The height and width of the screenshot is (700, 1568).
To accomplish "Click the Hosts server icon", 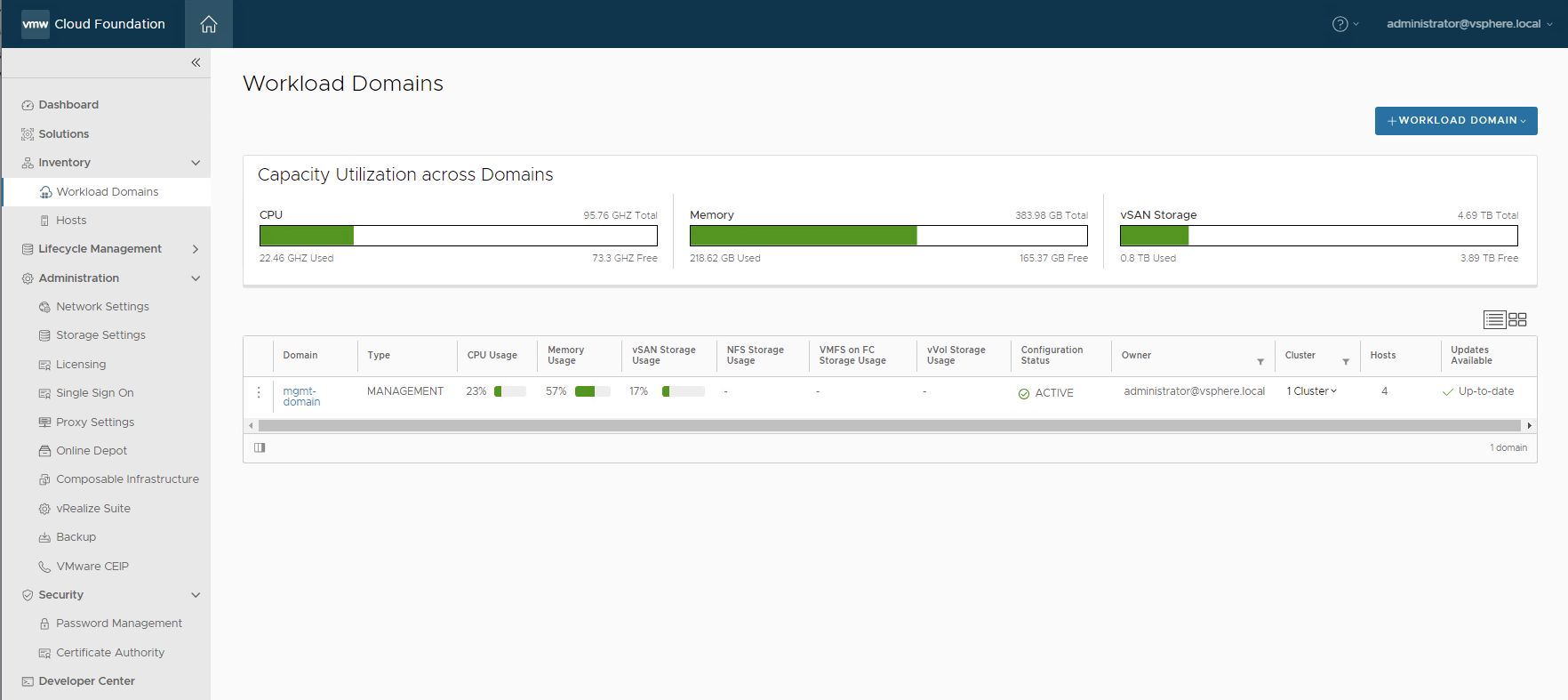I will tap(45, 221).
